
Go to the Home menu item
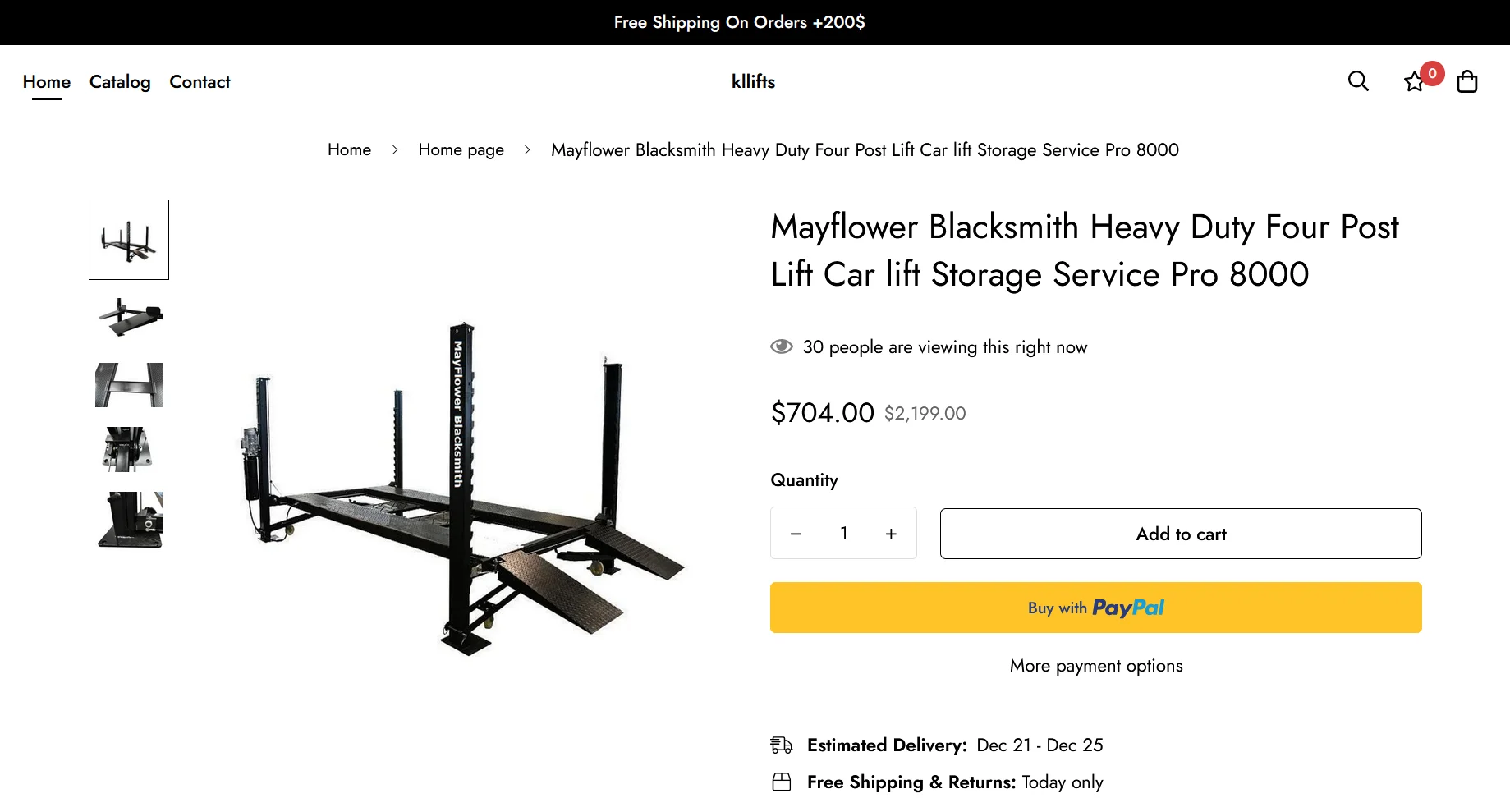pyautogui.click(x=47, y=82)
